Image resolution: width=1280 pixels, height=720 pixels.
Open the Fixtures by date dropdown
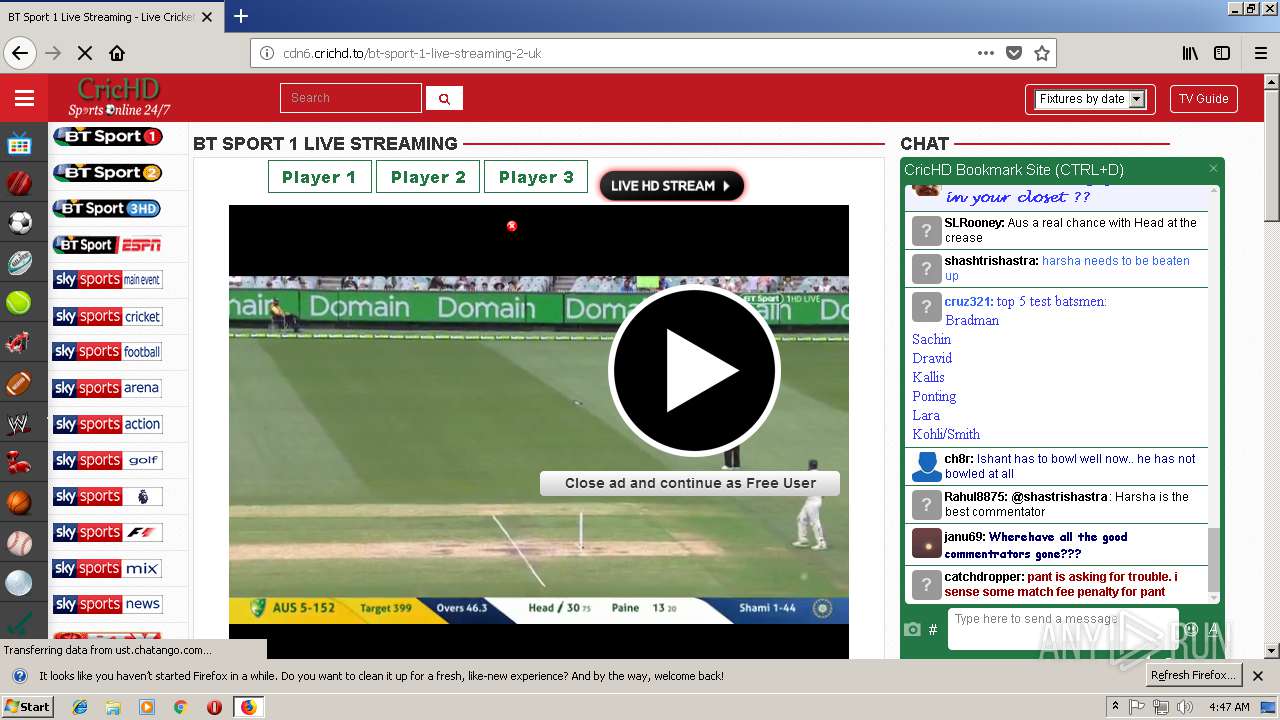pos(1090,99)
